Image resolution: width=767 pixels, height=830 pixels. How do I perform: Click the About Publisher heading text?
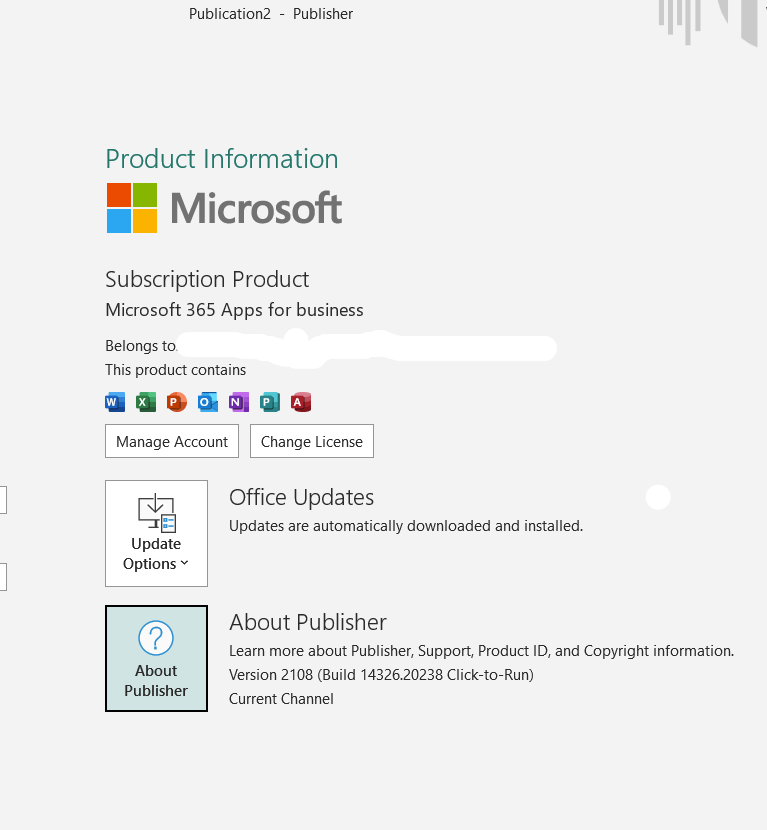(308, 622)
